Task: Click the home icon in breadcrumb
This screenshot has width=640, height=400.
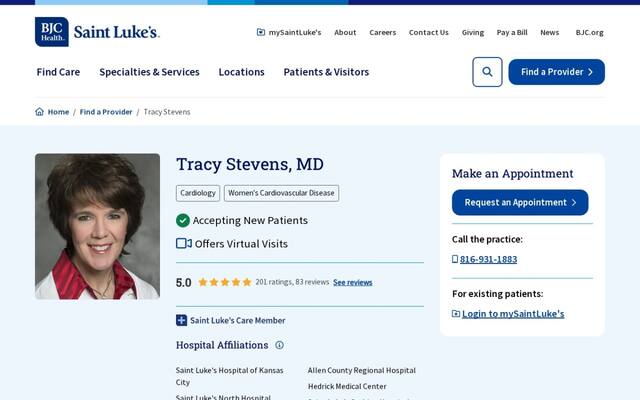Action: click(x=40, y=112)
